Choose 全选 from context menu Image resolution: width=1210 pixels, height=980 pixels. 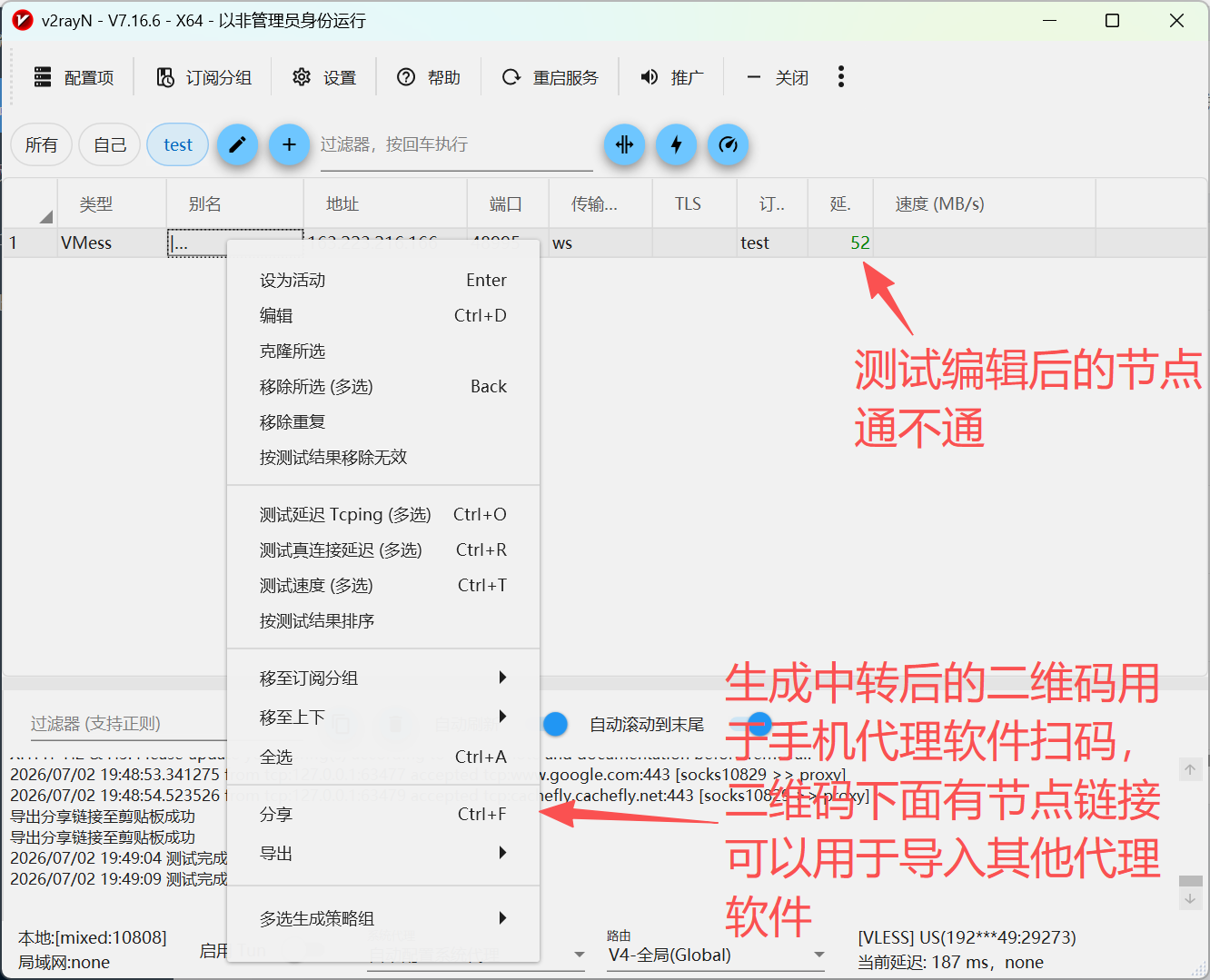click(383, 757)
